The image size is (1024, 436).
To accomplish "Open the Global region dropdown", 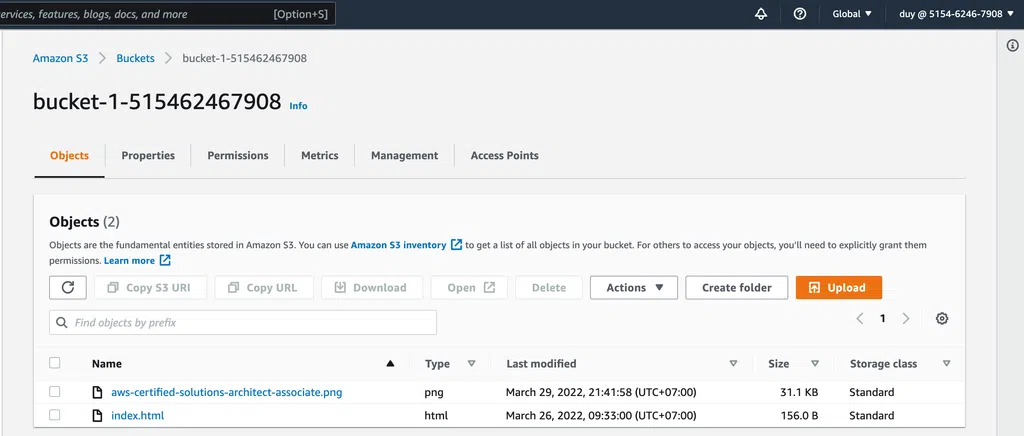I will click(x=852, y=14).
